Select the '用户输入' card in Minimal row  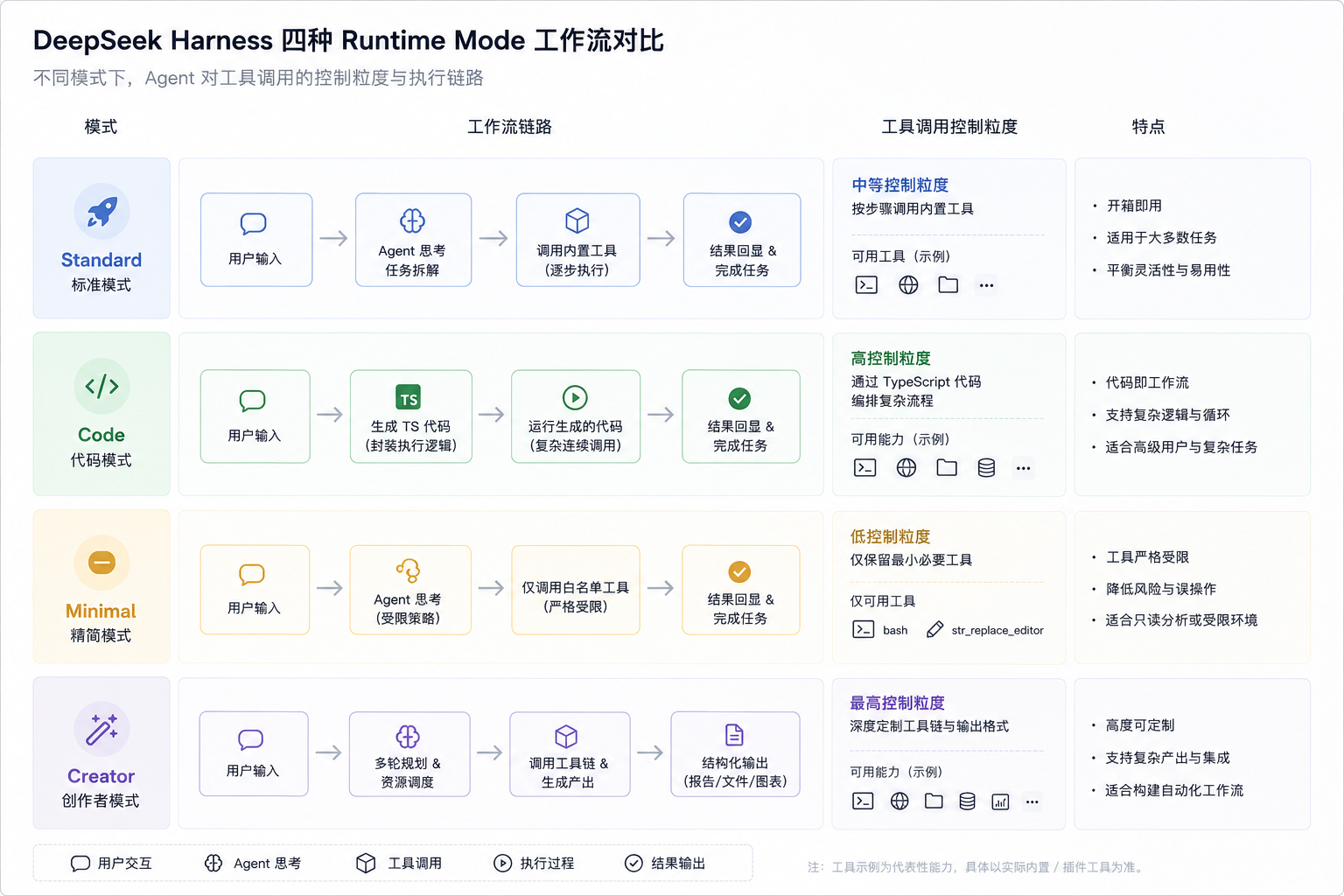point(255,590)
